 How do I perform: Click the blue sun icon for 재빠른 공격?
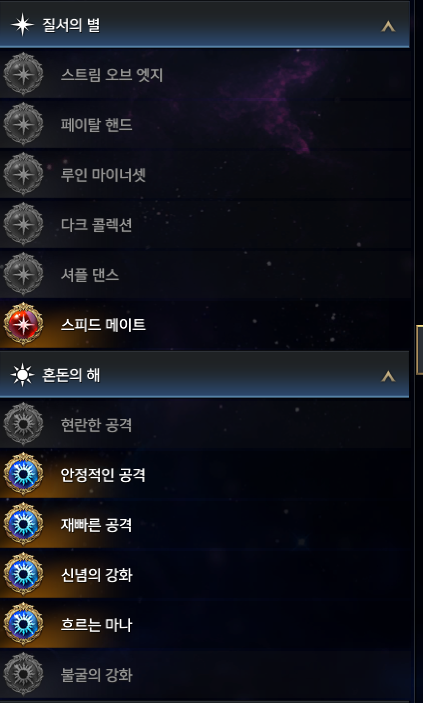tap(23, 524)
